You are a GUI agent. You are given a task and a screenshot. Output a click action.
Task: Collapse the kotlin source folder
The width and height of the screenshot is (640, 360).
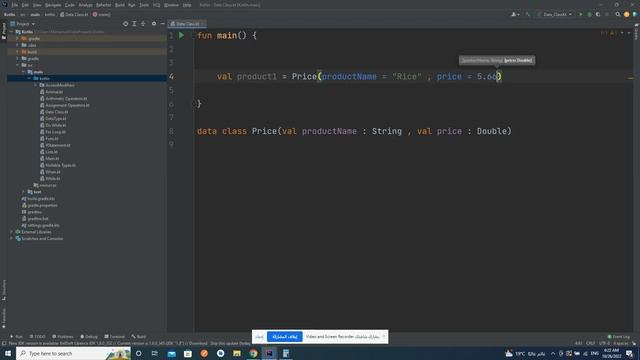tap(29, 78)
